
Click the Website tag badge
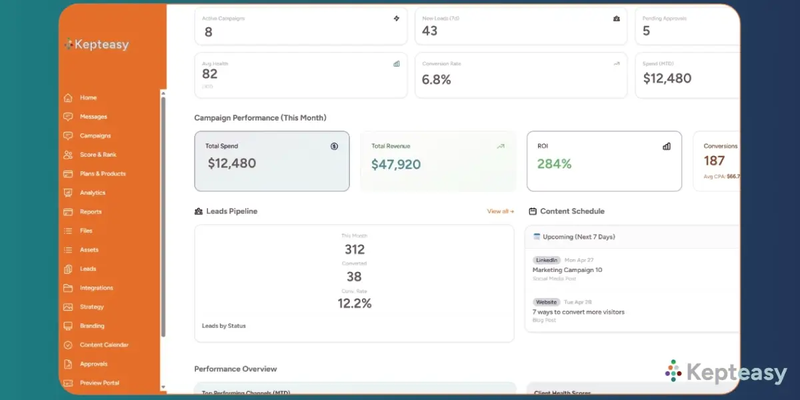[x=546, y=302]
